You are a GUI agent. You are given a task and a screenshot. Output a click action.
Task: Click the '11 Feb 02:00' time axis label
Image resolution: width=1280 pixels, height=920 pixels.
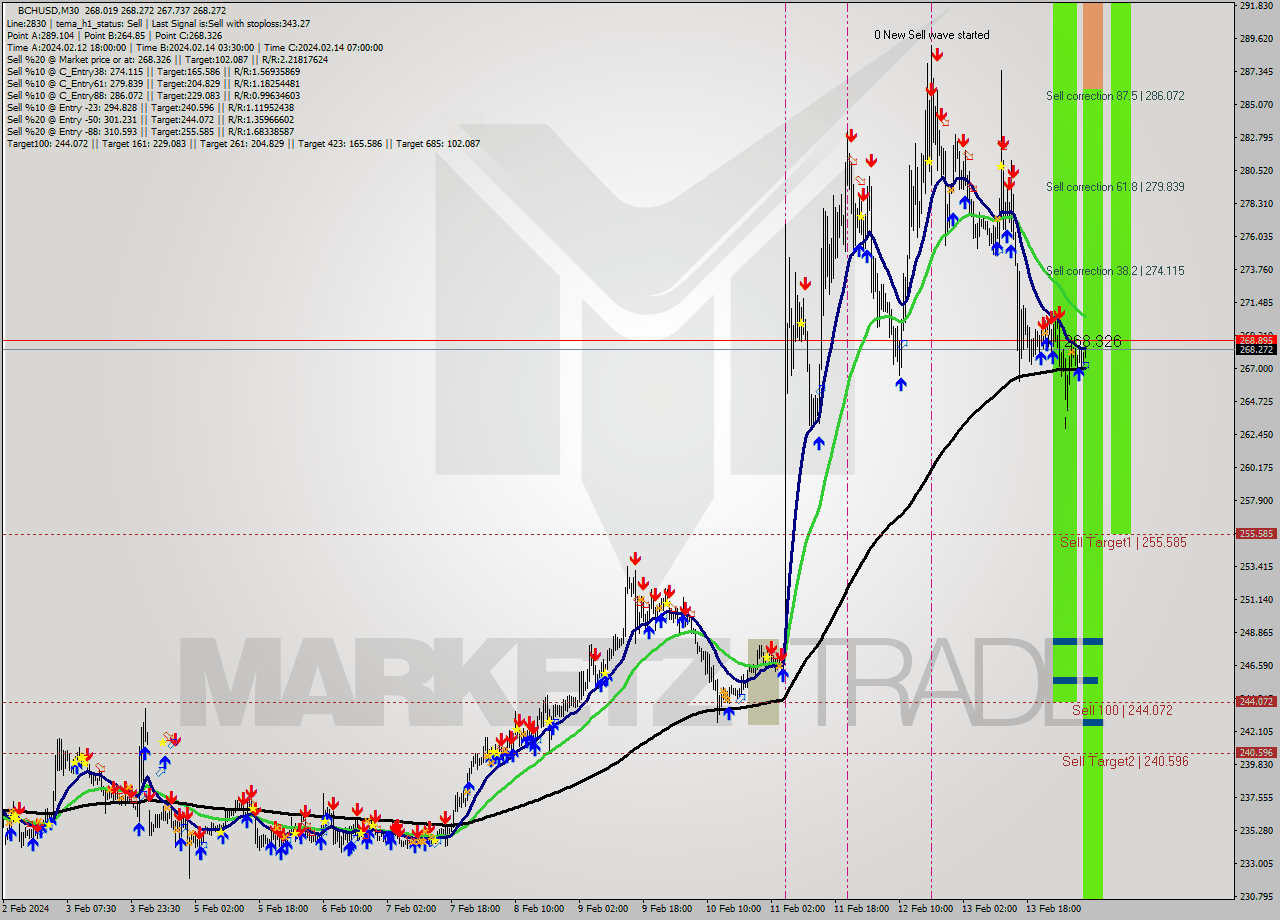[x=797, y=909]
